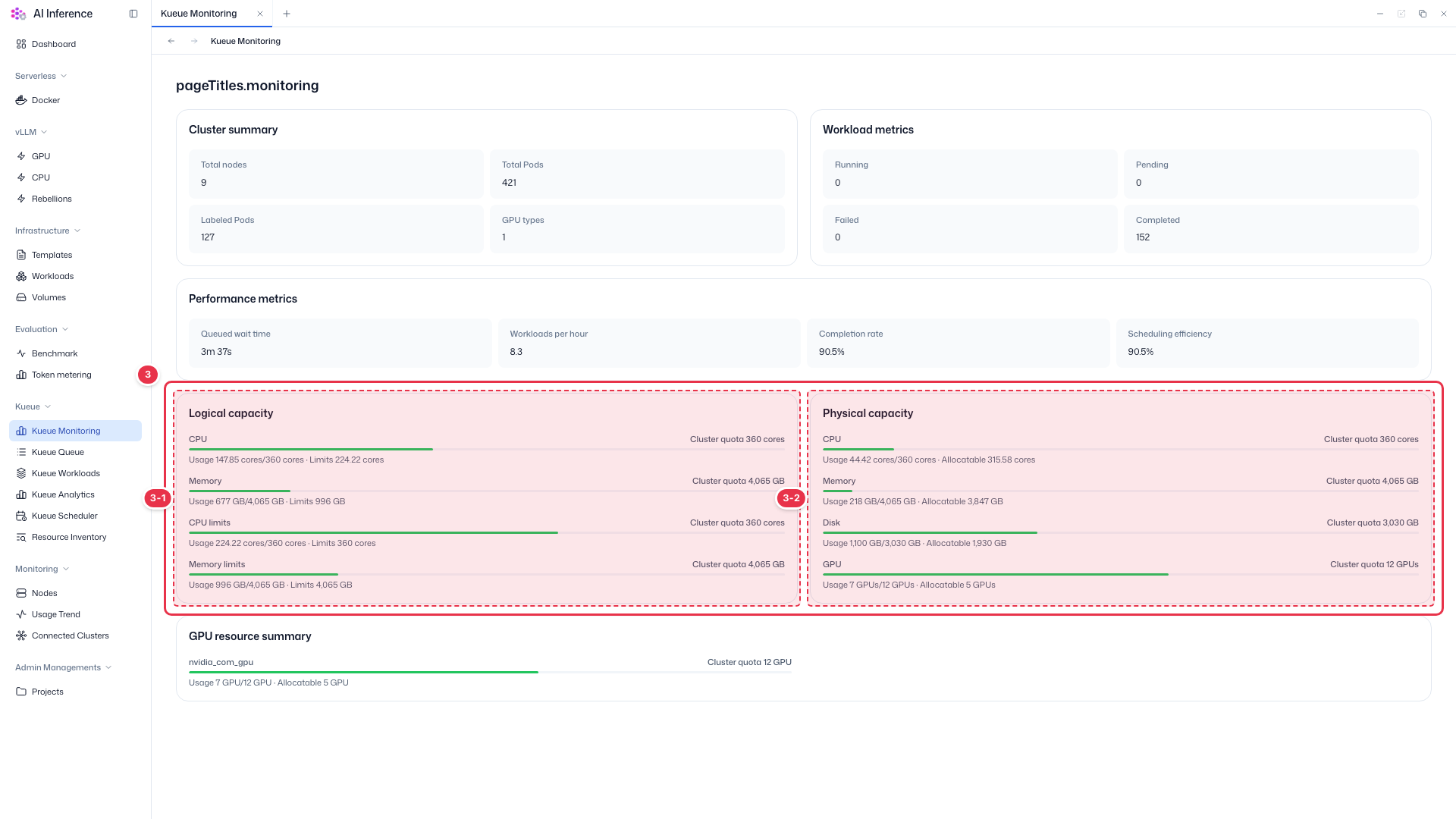Image resolution: width=1456 pixels, height=819 pixels.
Task: Toggle the sidebar collapse button
Action: pyautogui.click(x=133, y=14)
